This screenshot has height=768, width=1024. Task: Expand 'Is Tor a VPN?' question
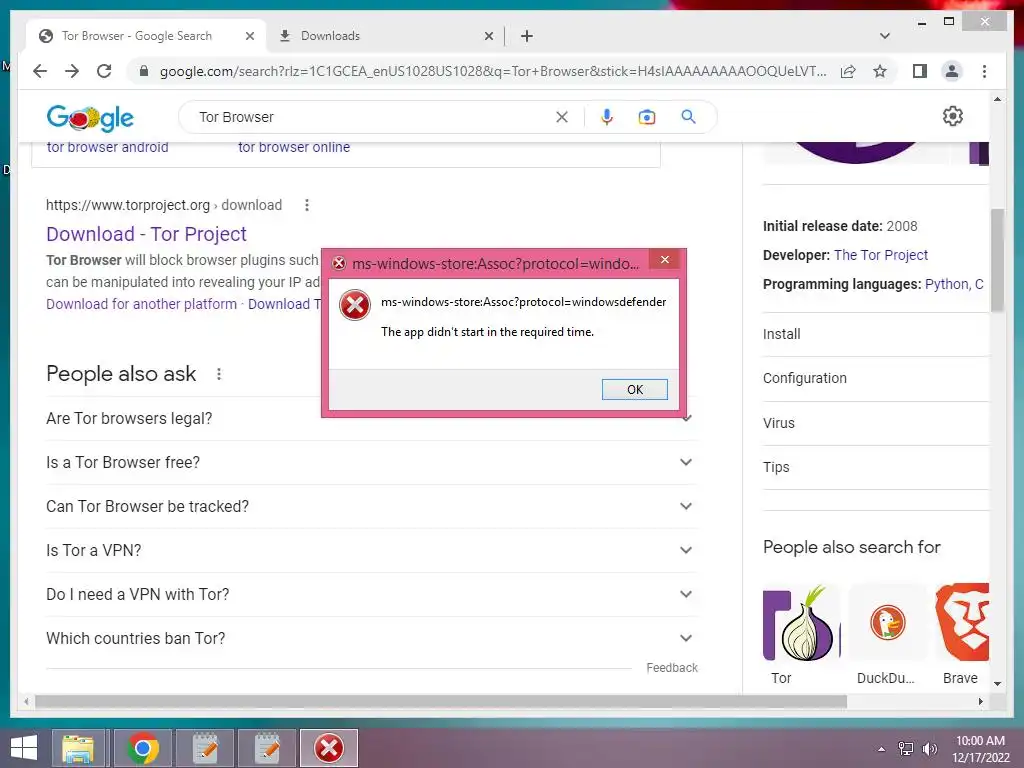[x=371, y=551]
